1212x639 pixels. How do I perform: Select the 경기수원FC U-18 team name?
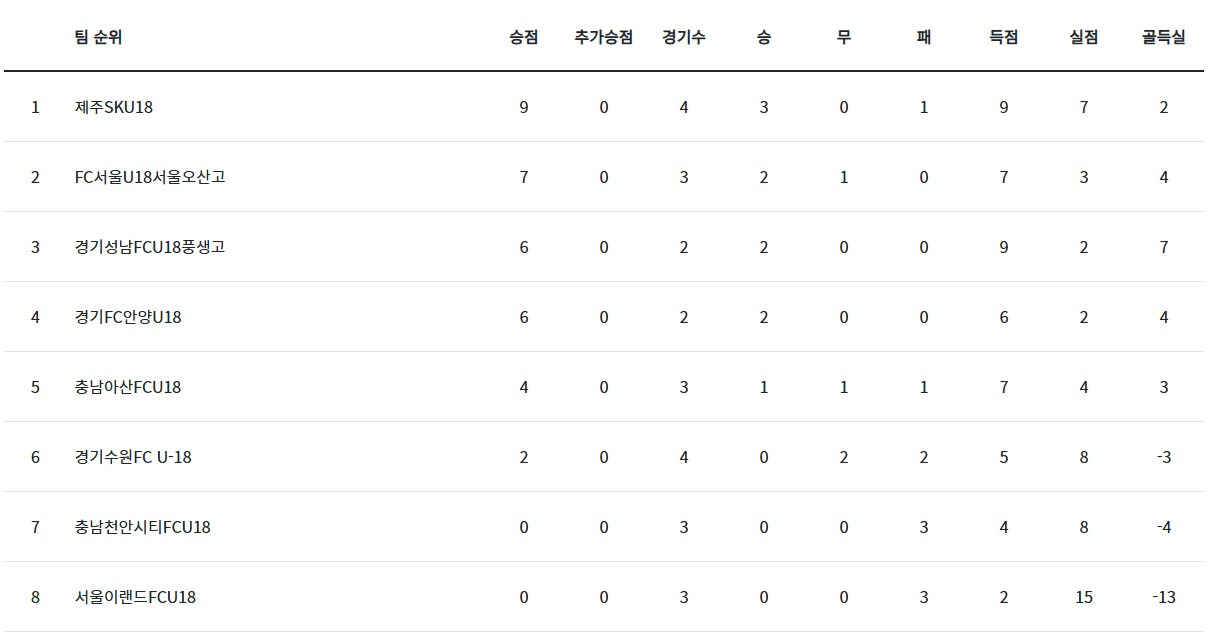(x=133, y=457)
